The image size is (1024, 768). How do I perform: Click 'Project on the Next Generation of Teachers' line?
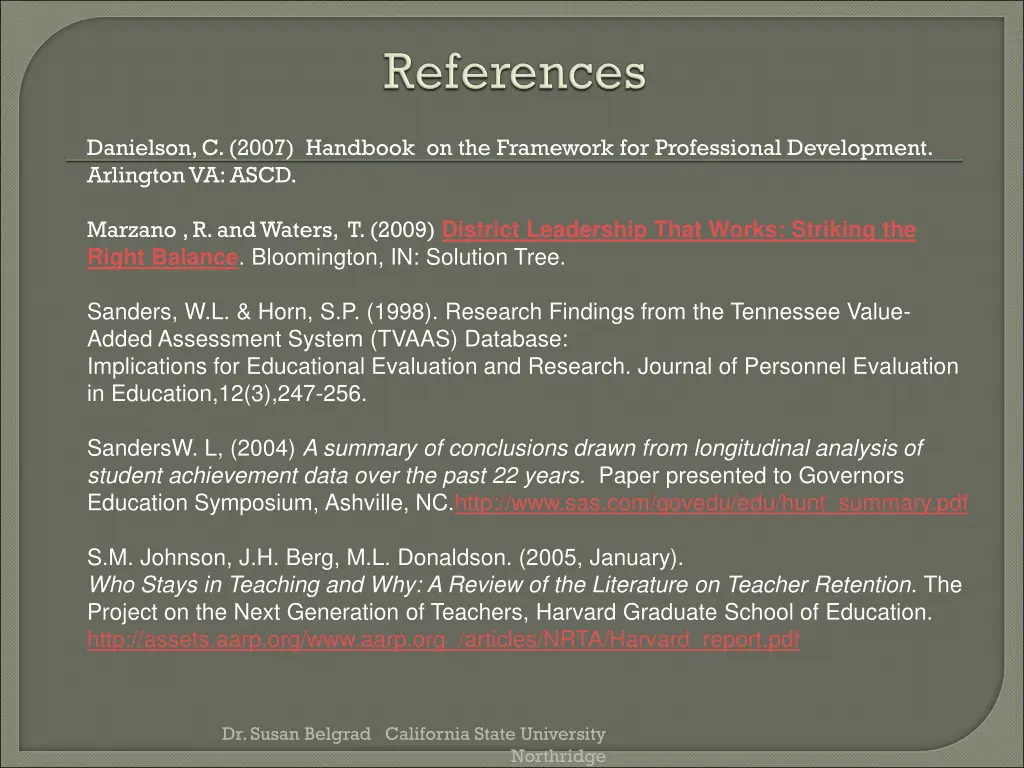click(x=509, y=612)
